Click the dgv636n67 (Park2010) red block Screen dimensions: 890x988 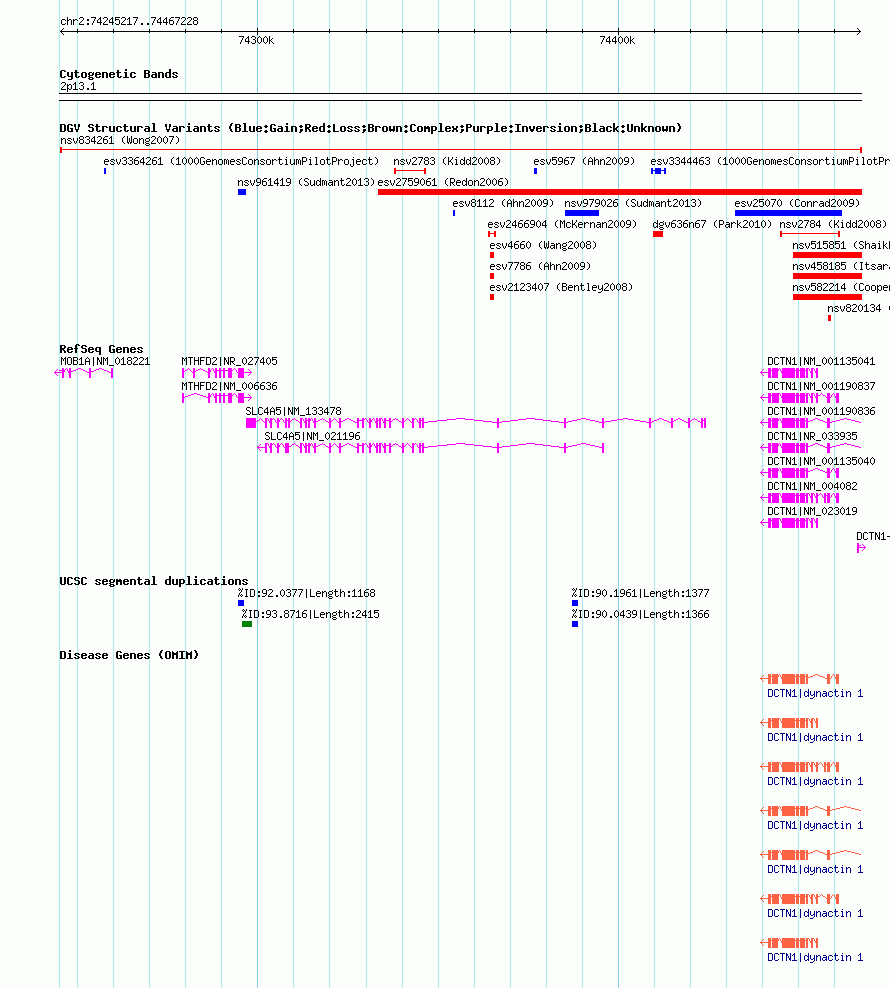point(658,234)
